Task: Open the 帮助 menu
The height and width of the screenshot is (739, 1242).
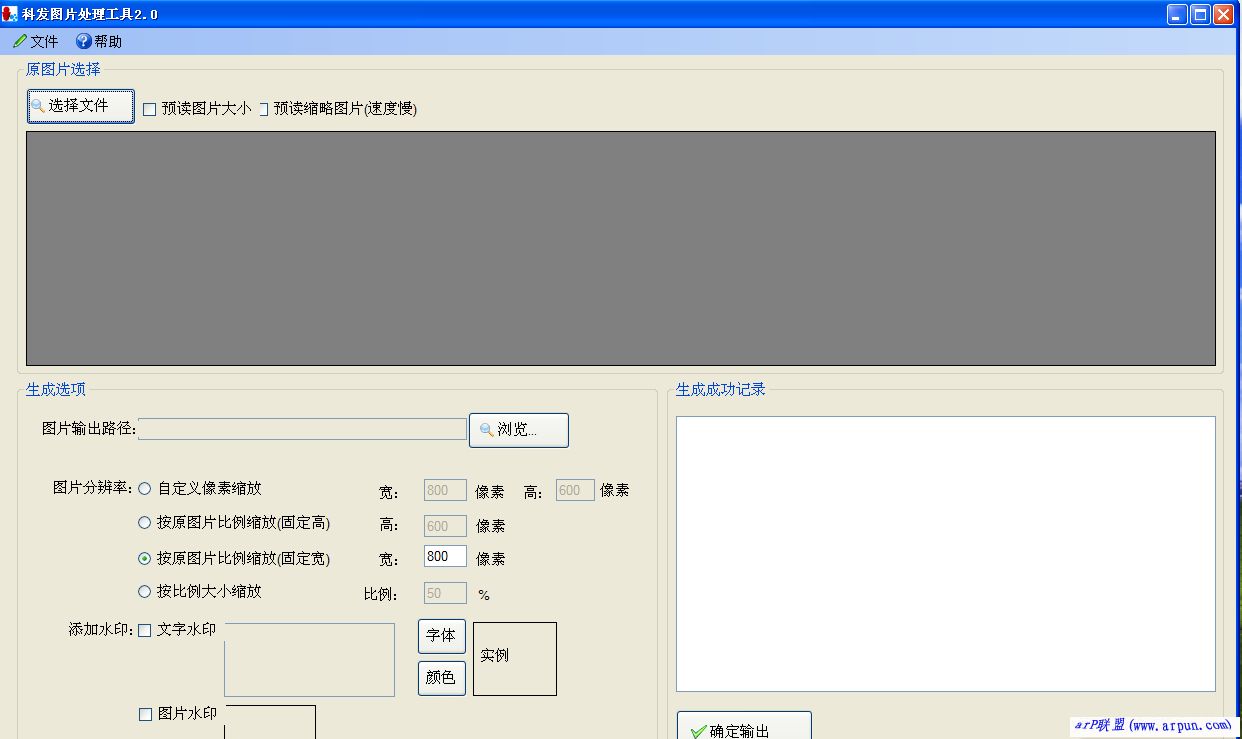Action: (104, 42)
